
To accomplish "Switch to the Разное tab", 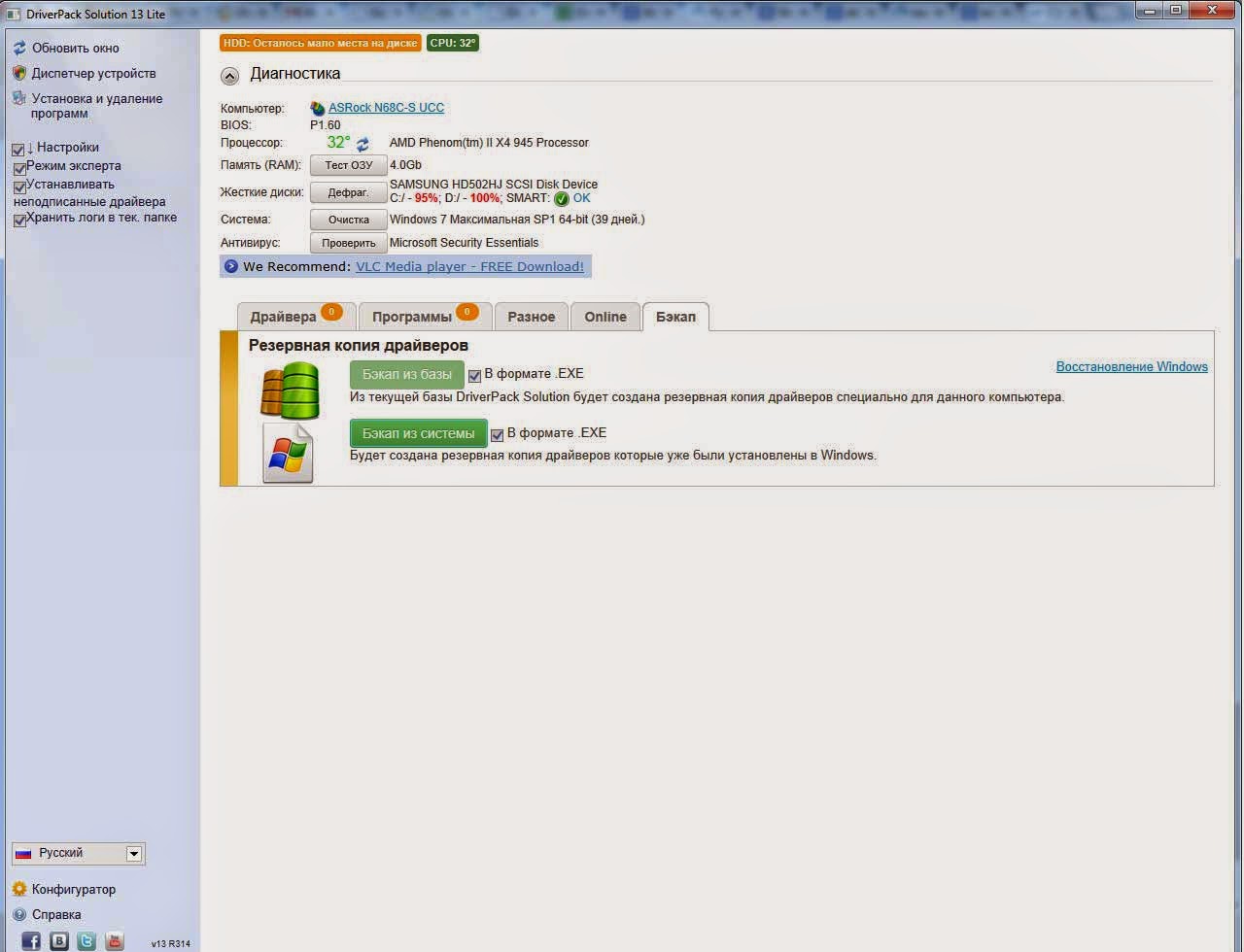I will point(532,317).
